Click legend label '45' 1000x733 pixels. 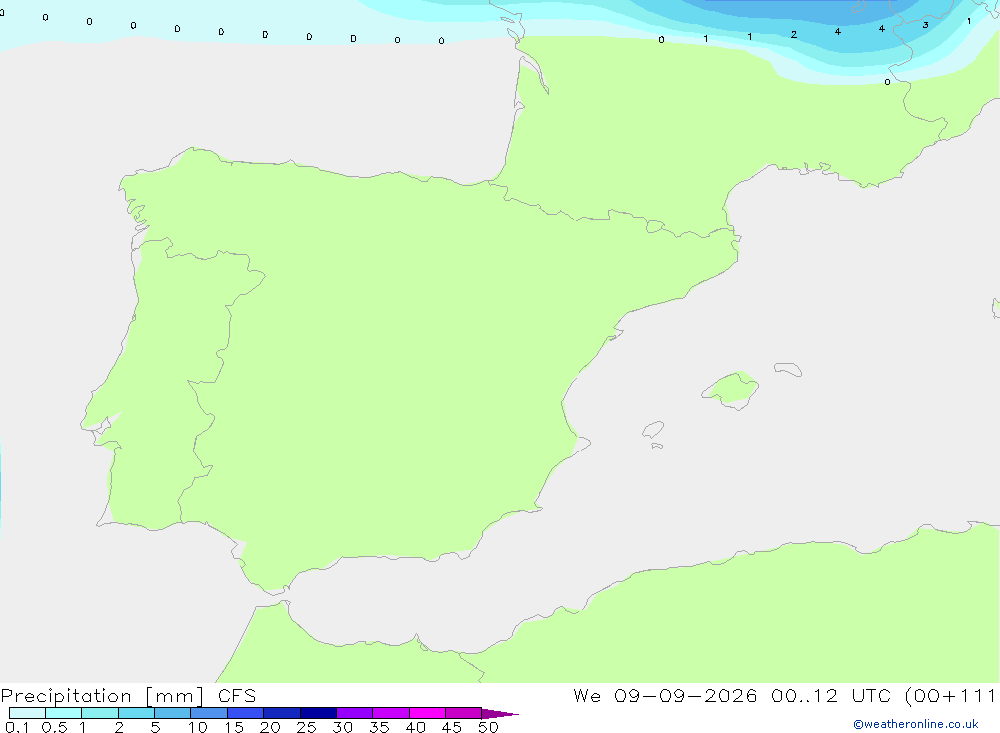click(x=452, y=727)
